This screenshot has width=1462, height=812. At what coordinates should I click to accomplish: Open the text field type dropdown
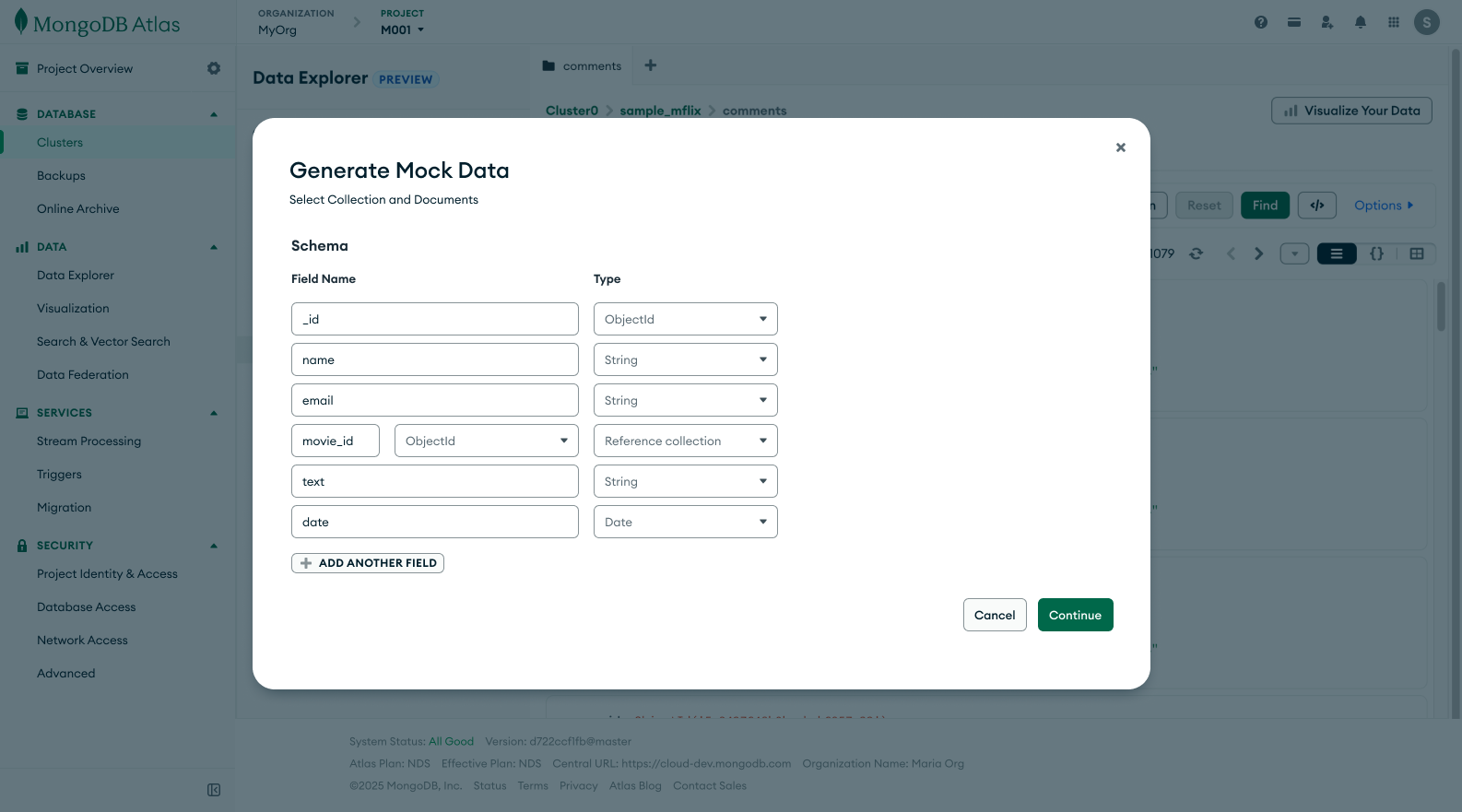pos(686,481)
